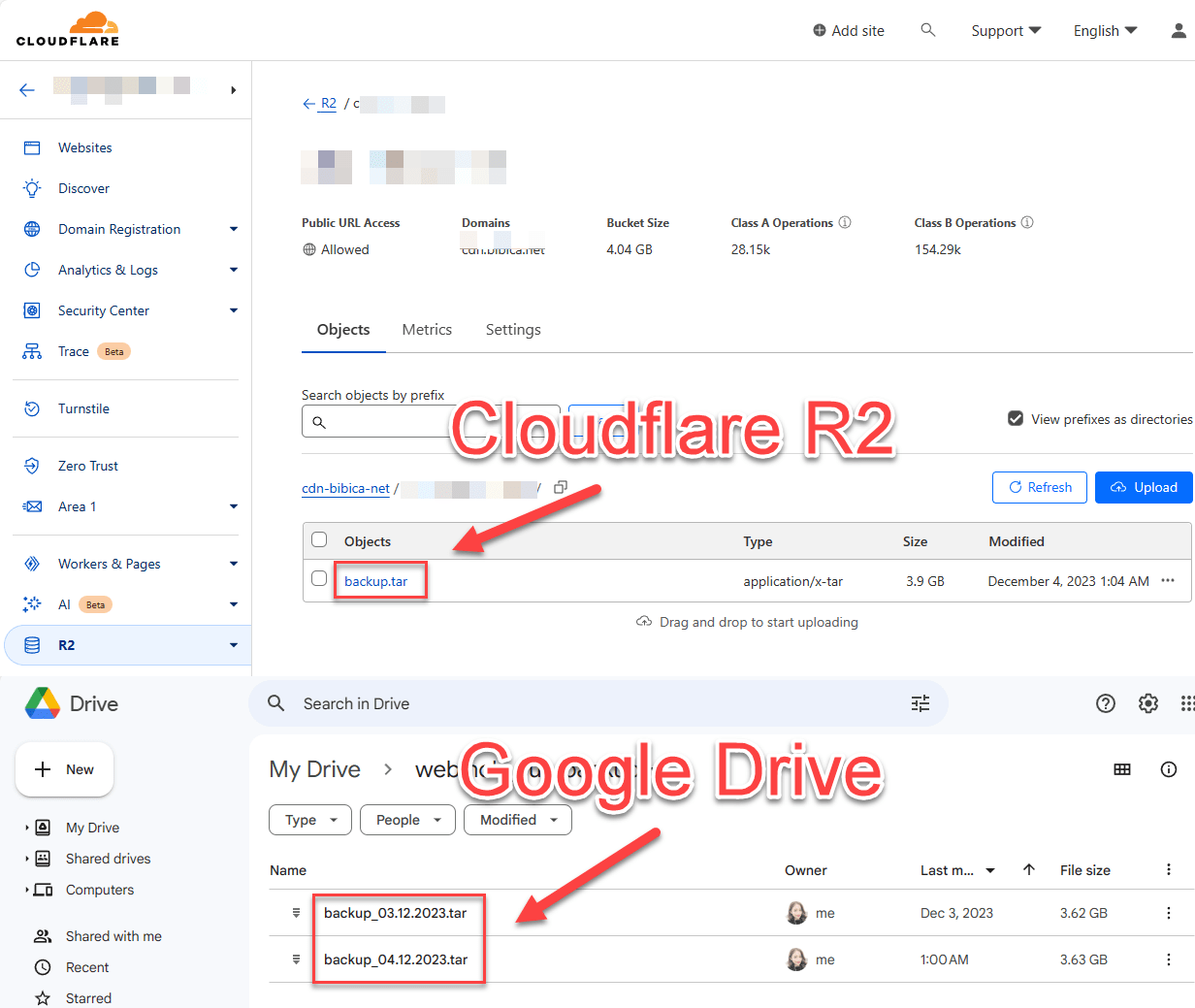Open Computers in Drive sidebar
1195x1008 pixels.
[x=100, y=890]
